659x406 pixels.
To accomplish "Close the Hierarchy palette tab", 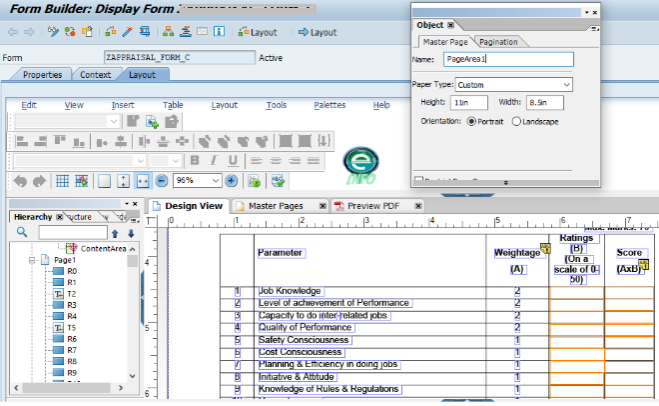I will pos(60,217).
